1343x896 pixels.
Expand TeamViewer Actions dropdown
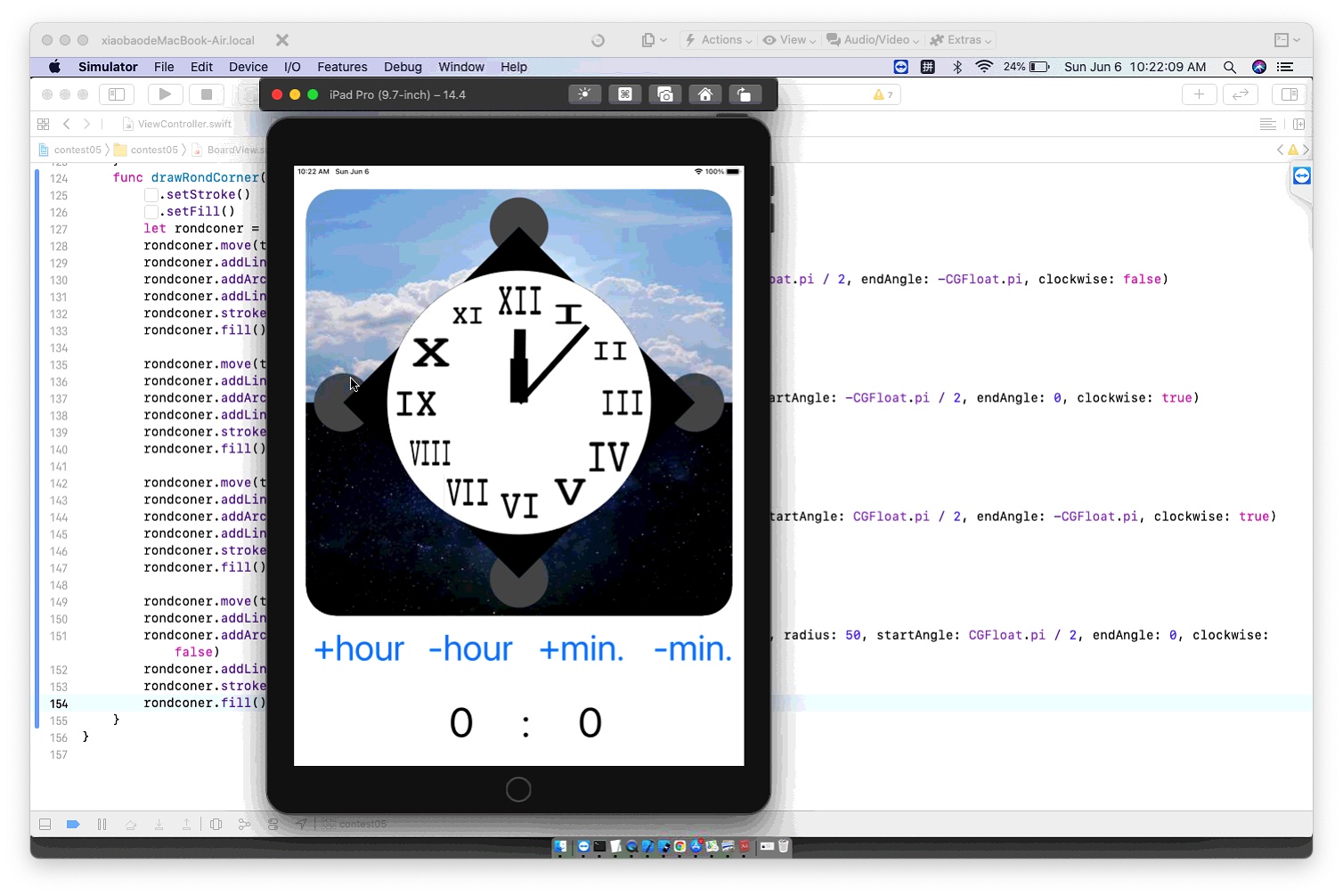pos(719,40)
